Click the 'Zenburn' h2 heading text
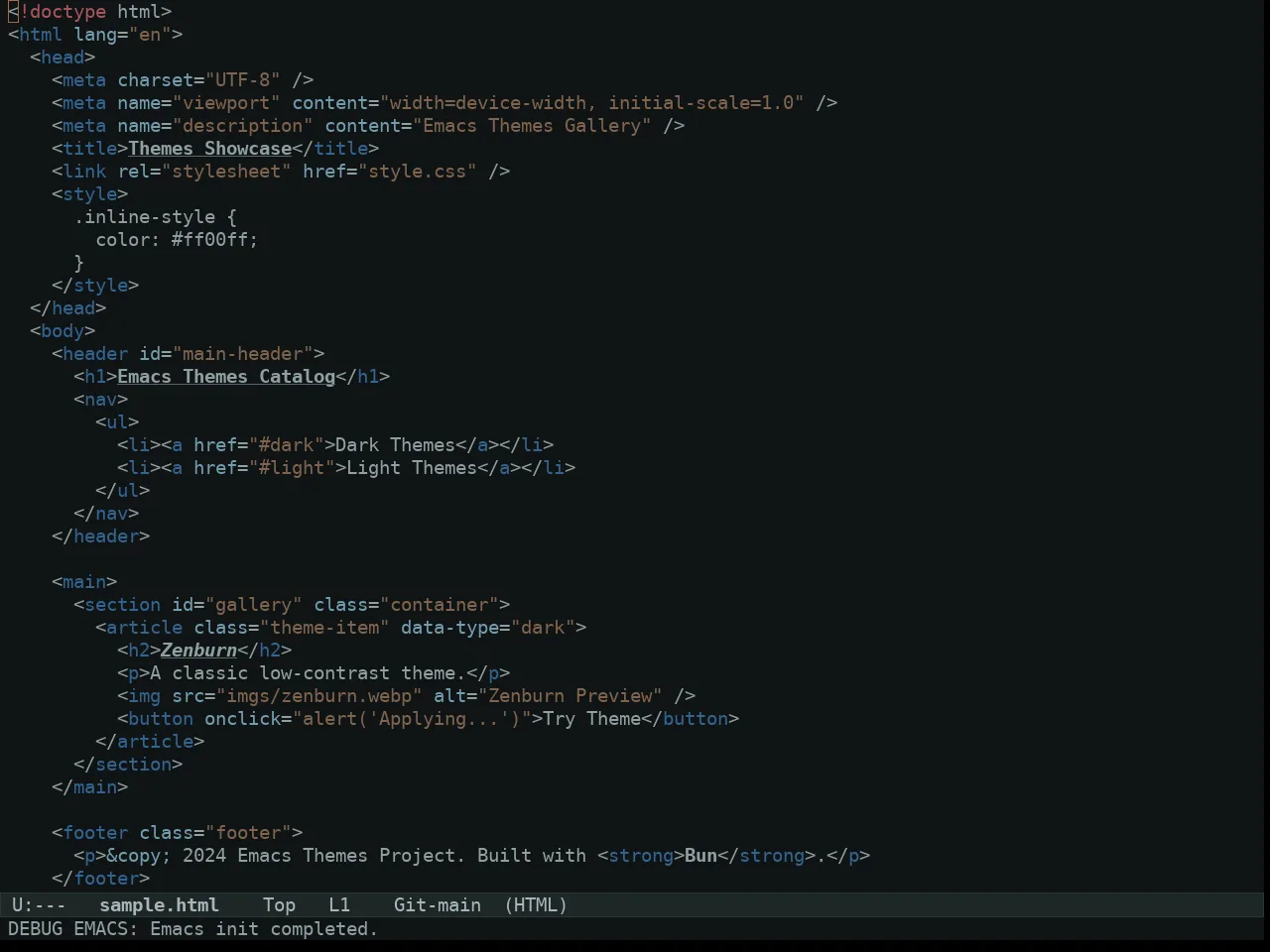The height and width of the screenshot is (952, 1270). coord(198,651)
